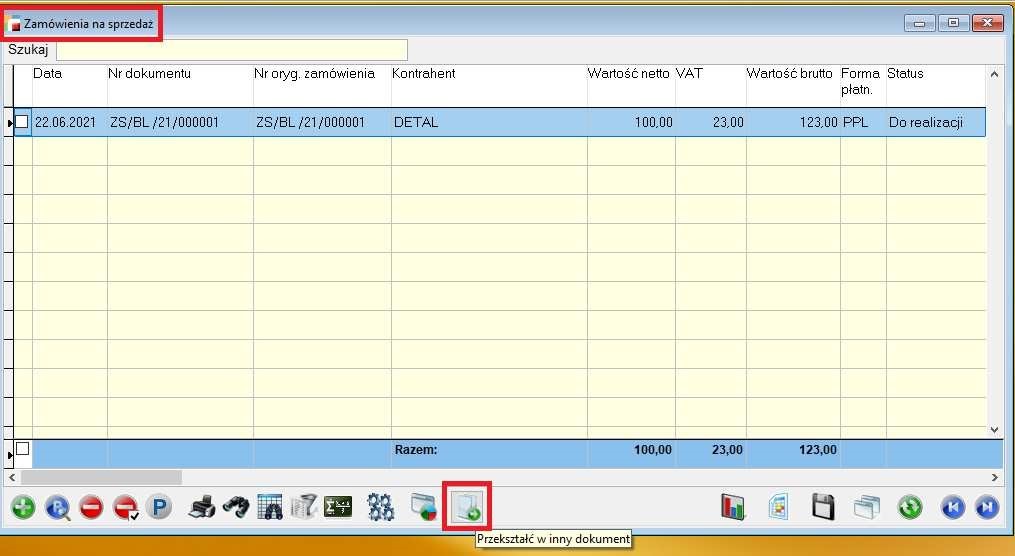Sort by Nr oryg. zamówienia column header

[315, 73]
